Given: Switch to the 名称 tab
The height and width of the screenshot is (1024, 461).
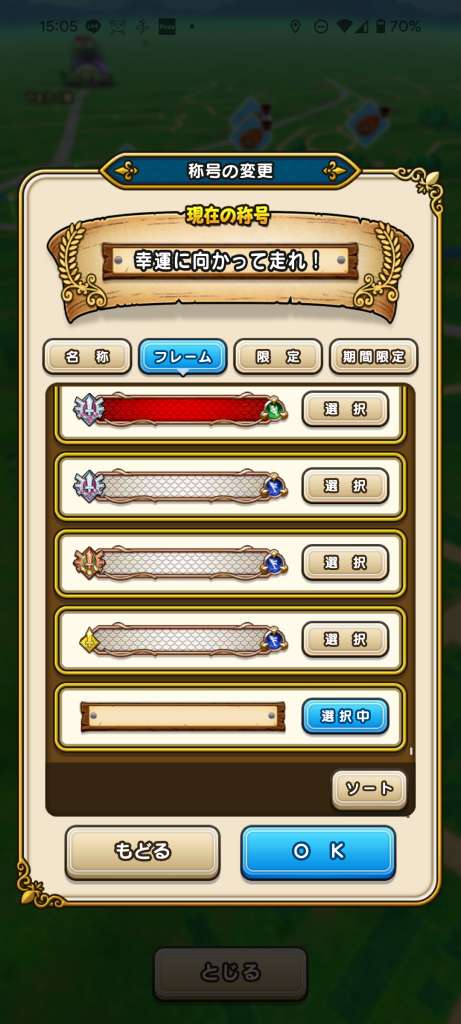Looking at the screenshot, I should point(87,357).
